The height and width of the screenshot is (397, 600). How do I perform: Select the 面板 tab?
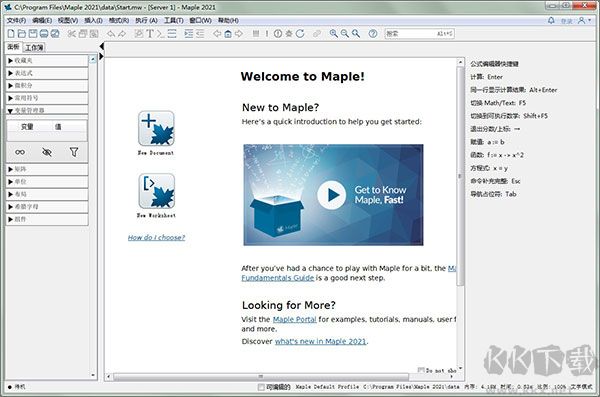point(13,47)
